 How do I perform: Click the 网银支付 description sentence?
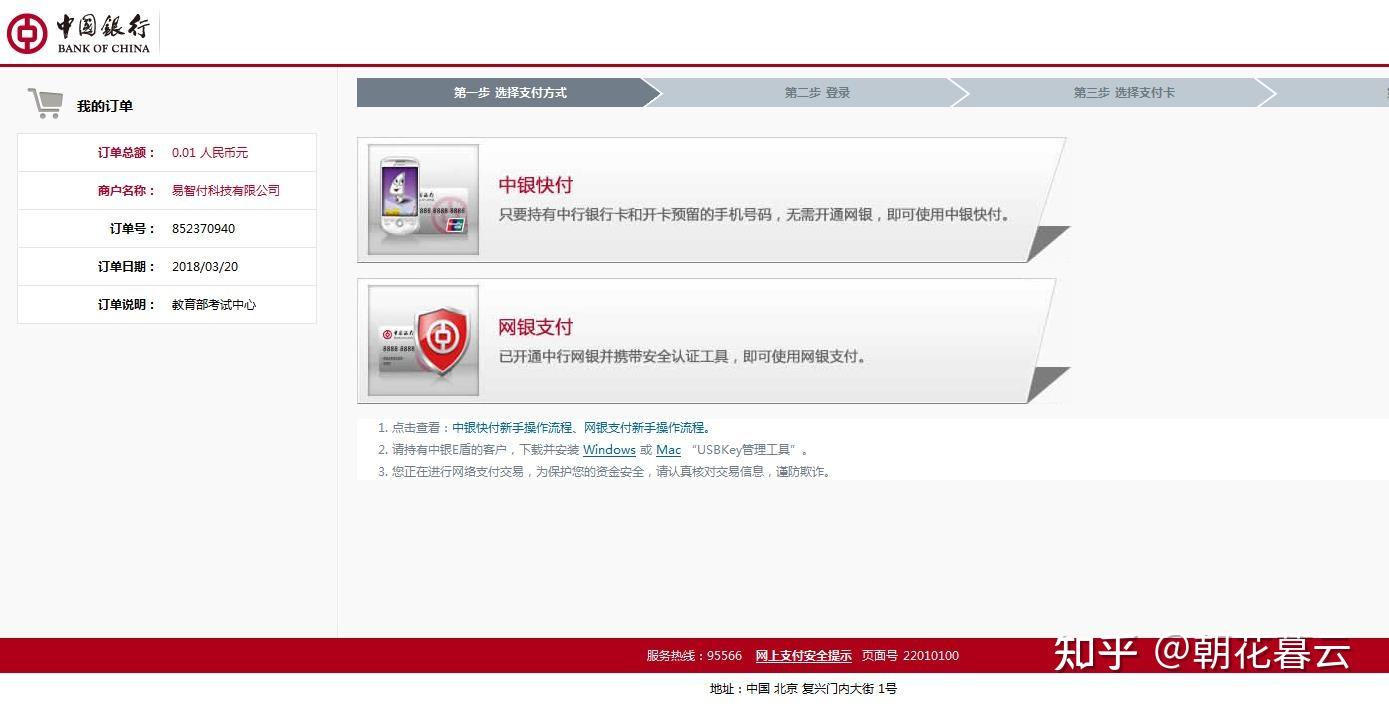point(683,357)
